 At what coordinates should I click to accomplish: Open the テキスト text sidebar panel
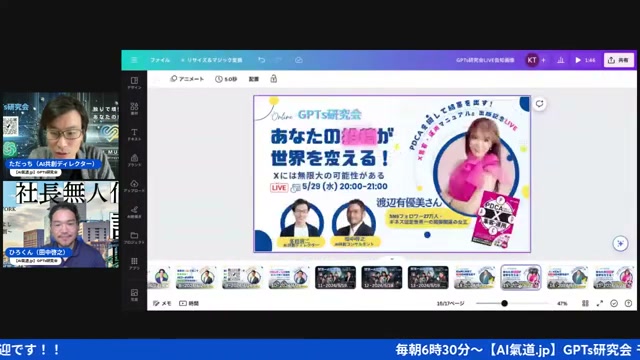(x=134, y=135)
